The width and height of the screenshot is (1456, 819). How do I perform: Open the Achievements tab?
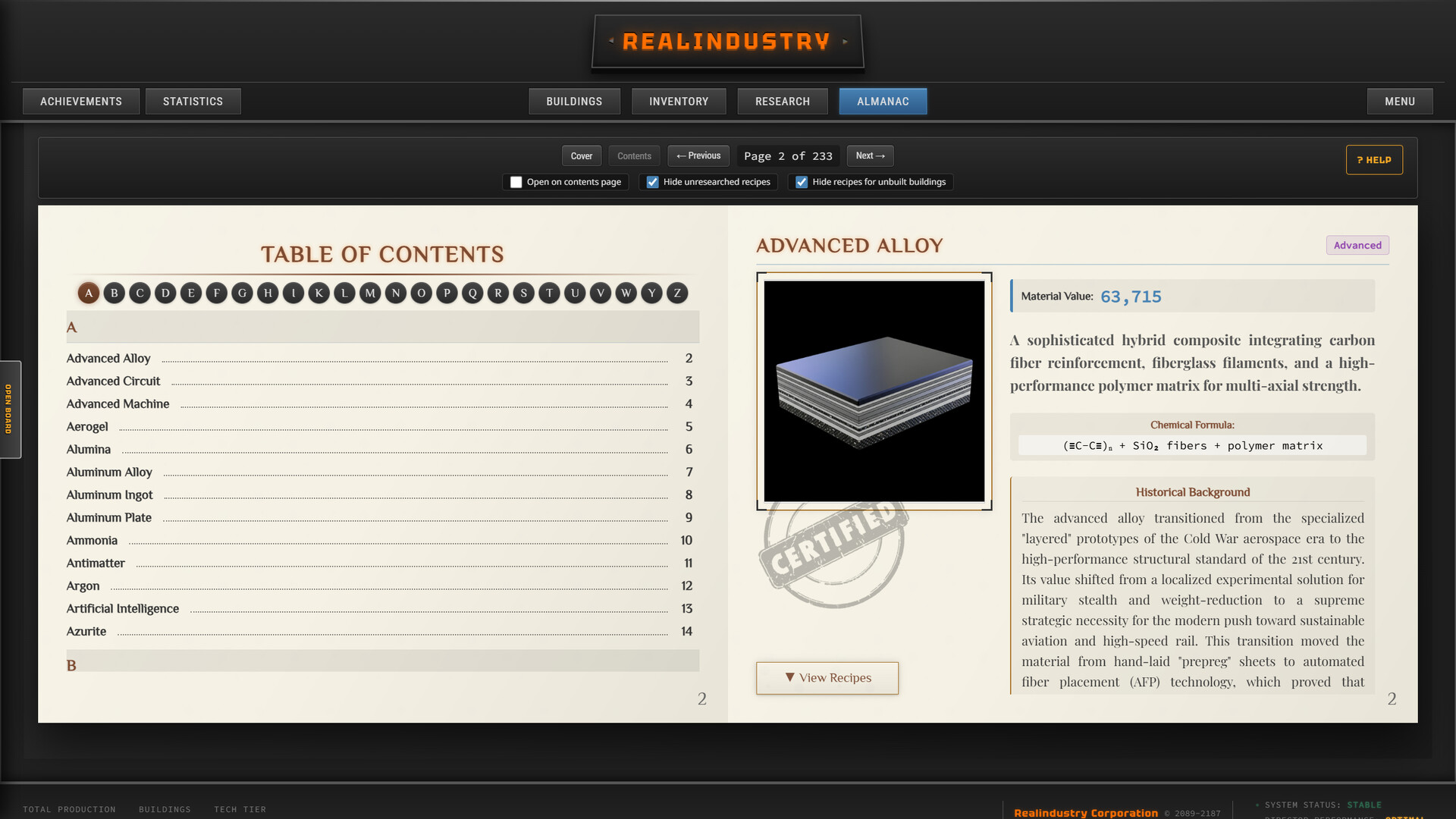pos(81,102)
